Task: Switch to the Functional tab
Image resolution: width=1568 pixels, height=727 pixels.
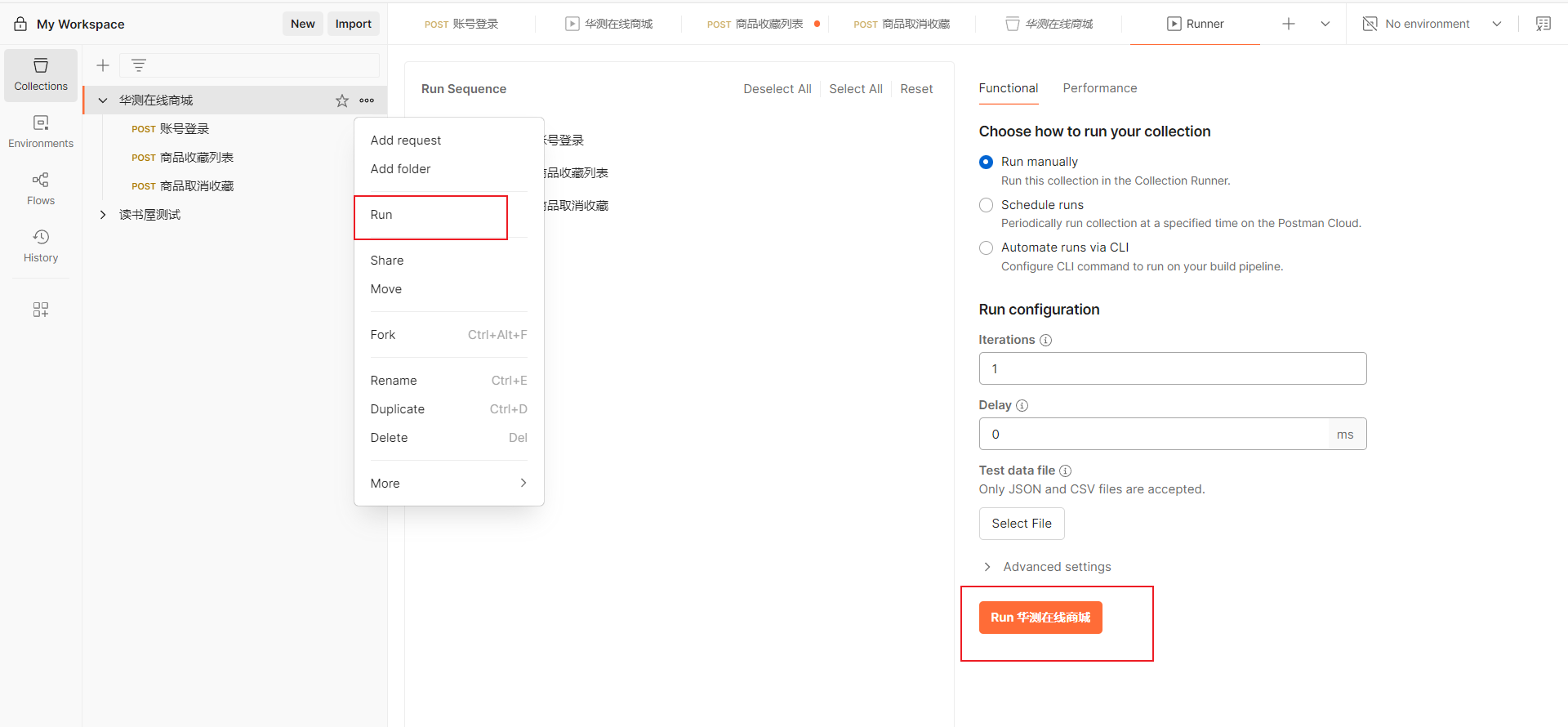Action: (x=1009, y=88)
